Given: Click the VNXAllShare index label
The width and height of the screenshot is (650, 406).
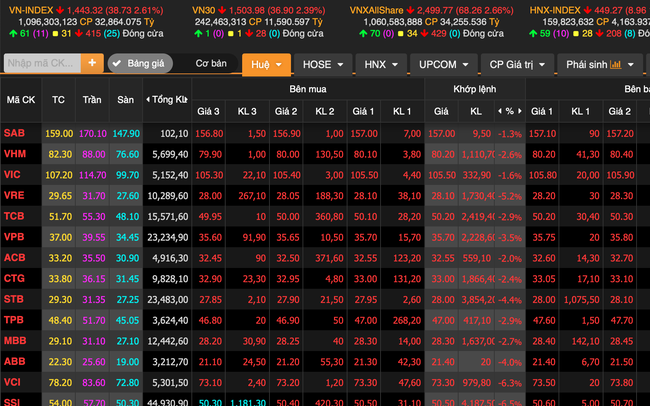Looking at the screenshot, I should point(376,10).
